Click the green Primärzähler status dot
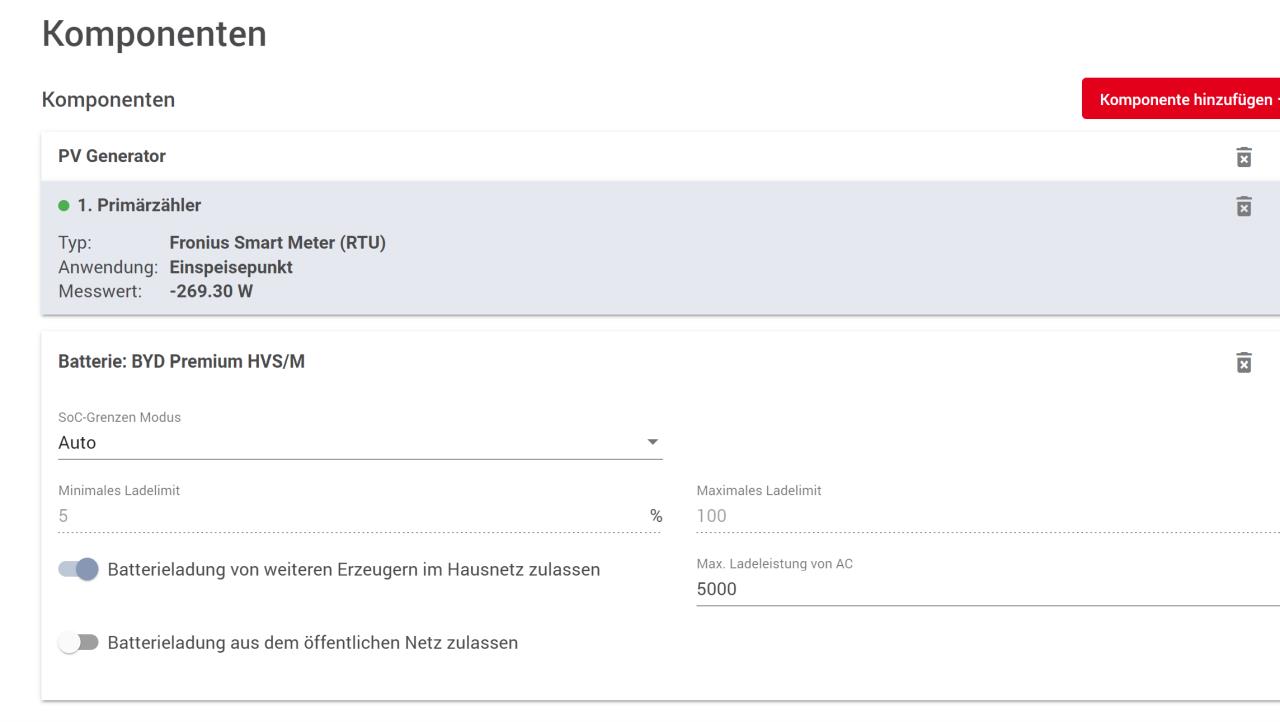The height and width of the screenshot is (722, 1280). [64, 206]
